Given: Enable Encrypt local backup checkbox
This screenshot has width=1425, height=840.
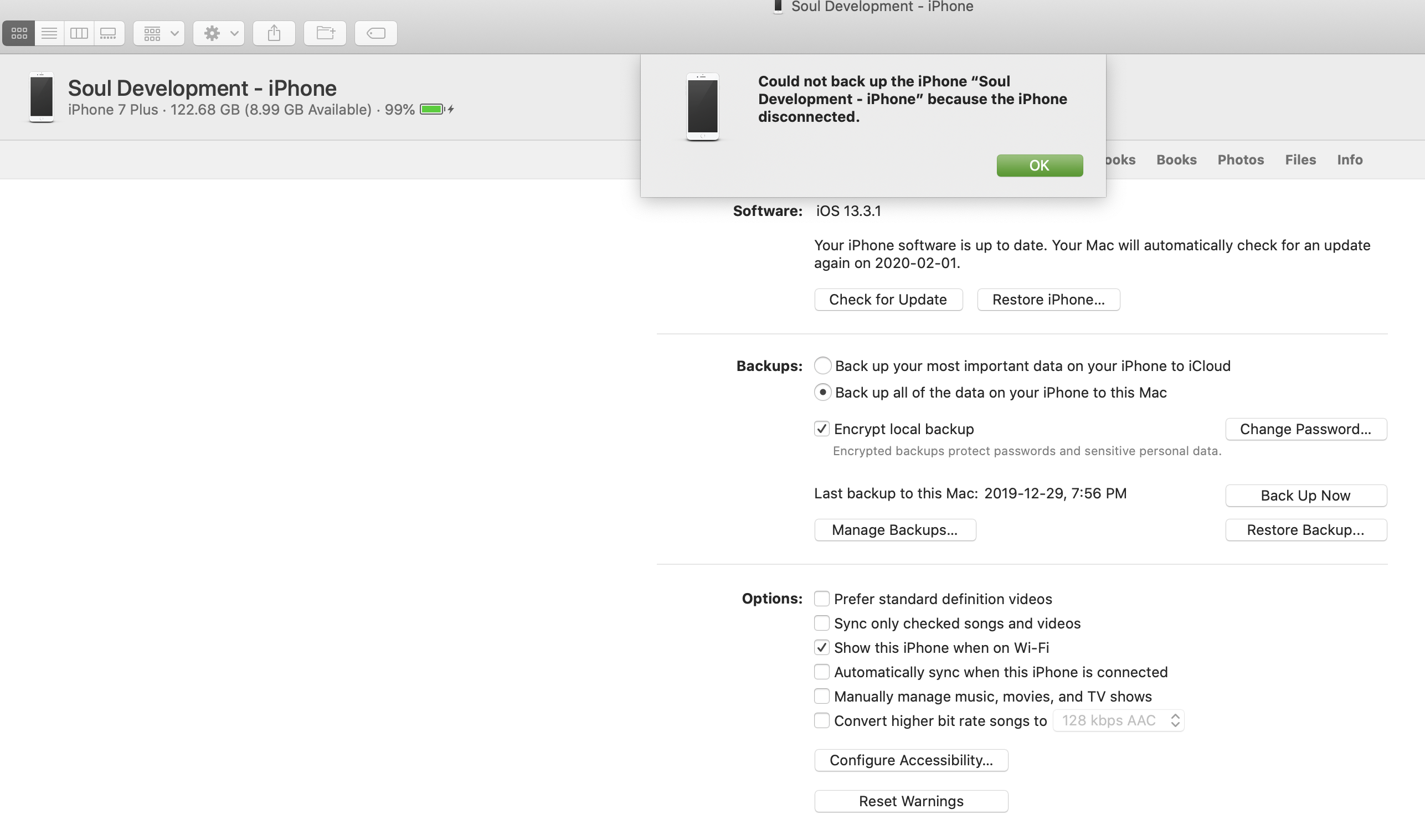Looking at the screenshot, I should click(x=820, y=428).
